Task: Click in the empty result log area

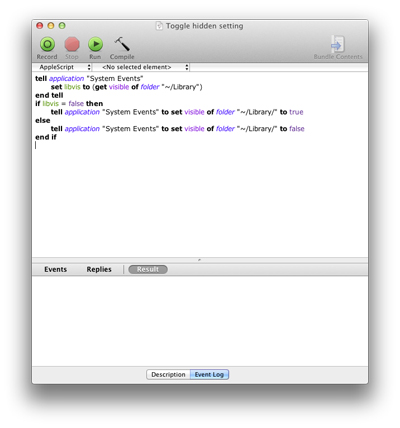Action: pos(200,321)
